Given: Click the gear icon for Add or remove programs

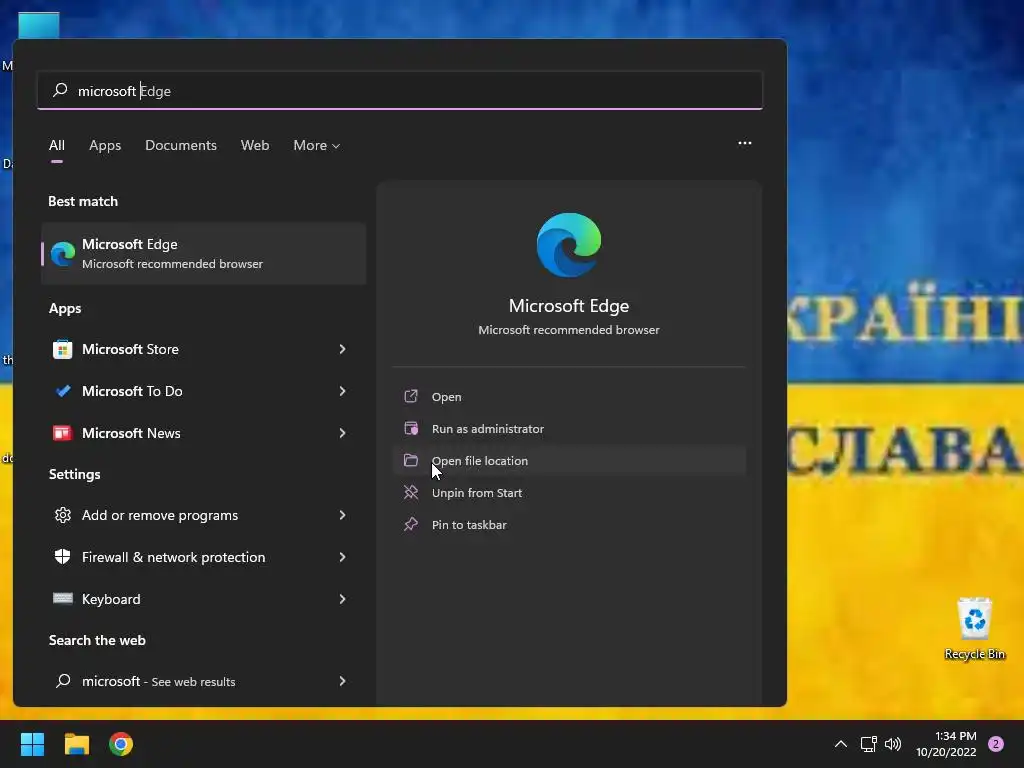Looking at the screenshot, I should 63,515.
